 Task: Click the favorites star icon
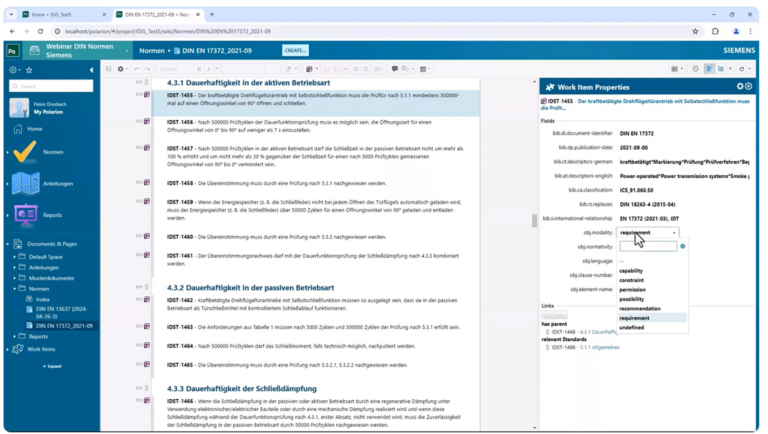pyautogui.click(x=29, y=69)
